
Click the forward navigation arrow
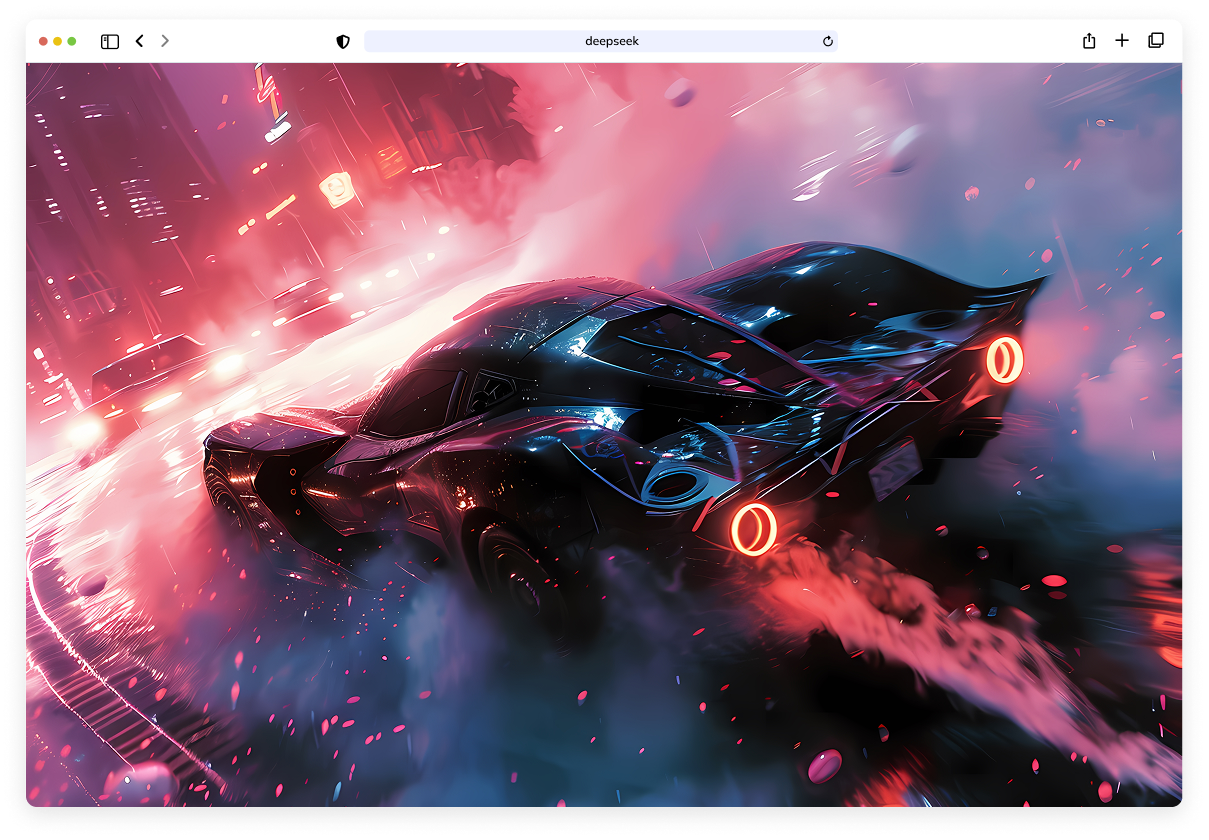point(164,41)
